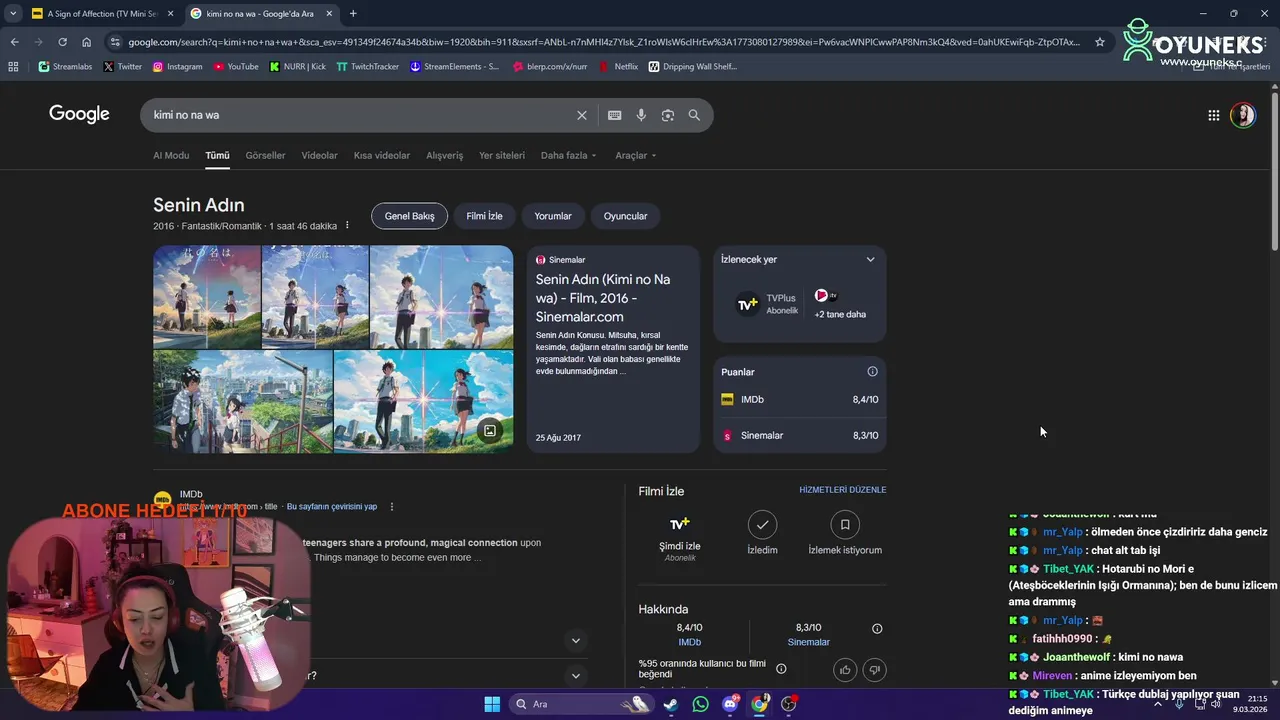Open info icon in Hakkında ratings
Image resolution: width=1280 pixels, height=720 pixels.
(877, 629)
